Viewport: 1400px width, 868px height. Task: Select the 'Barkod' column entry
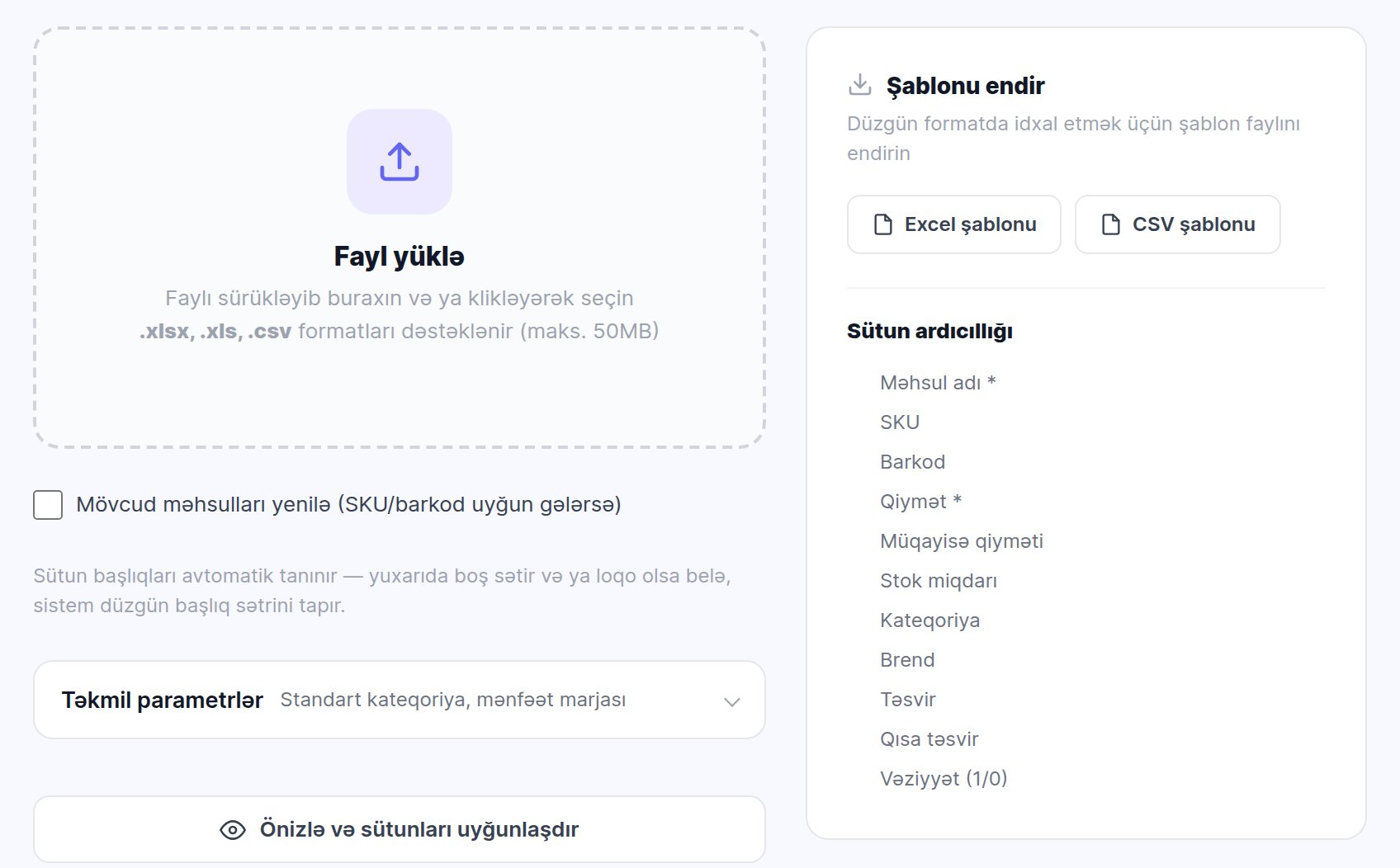tap(912, 462)
